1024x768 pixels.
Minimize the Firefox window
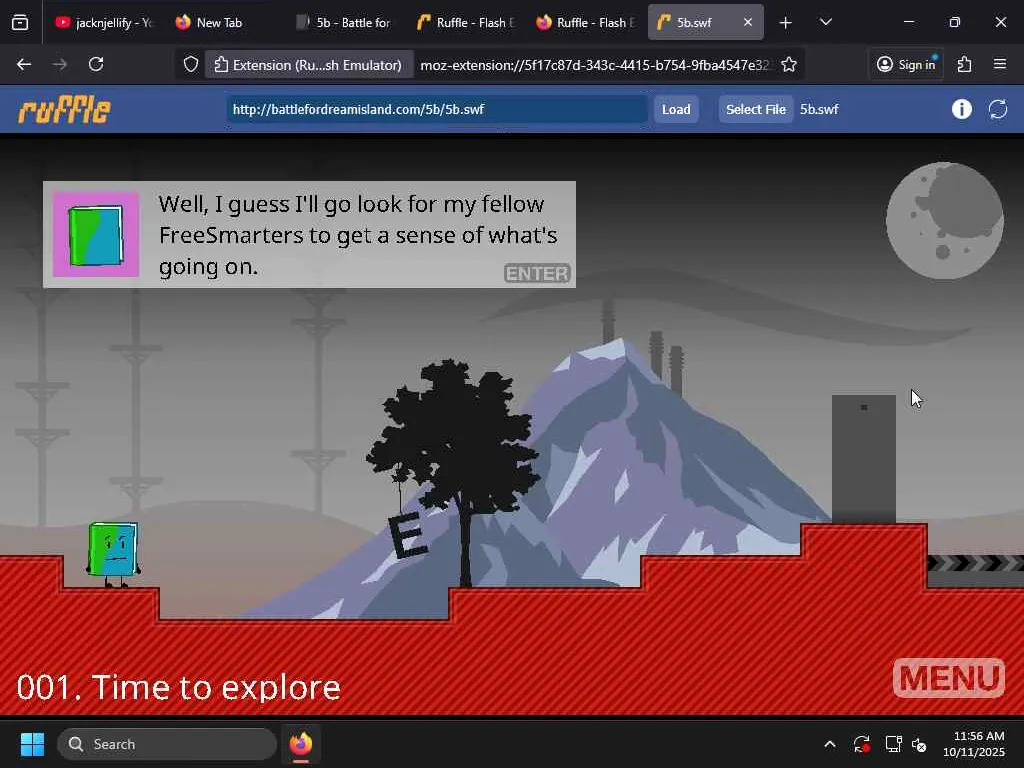908,22
